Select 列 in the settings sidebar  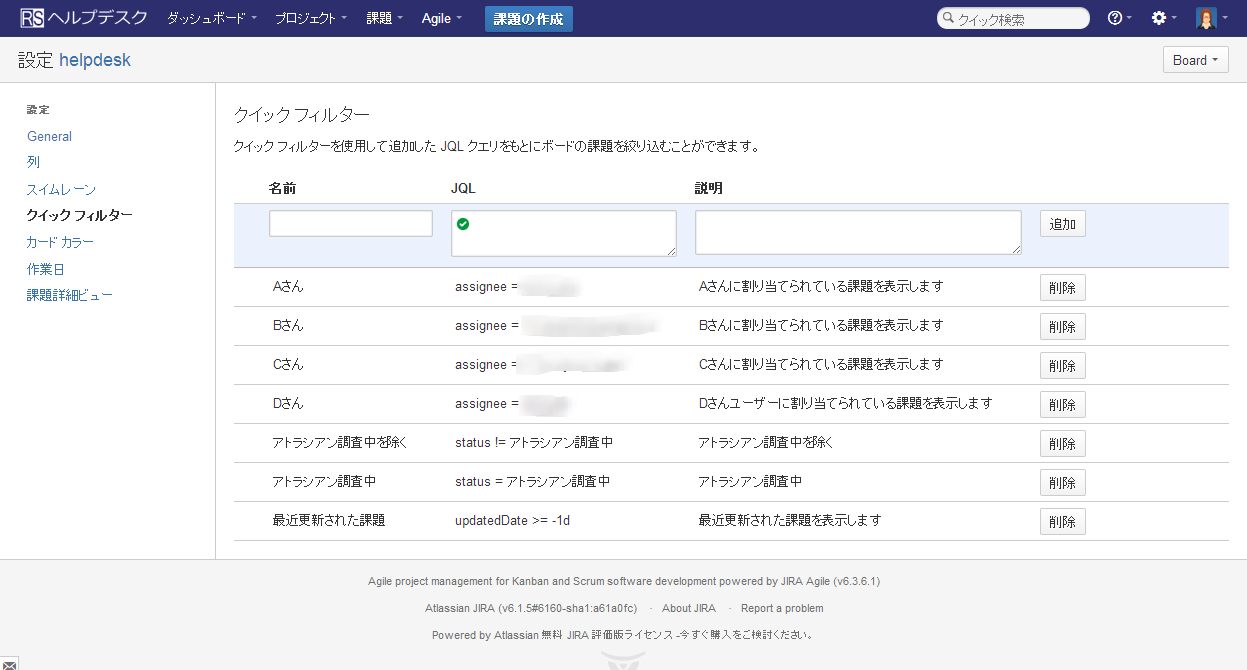pos(34,162)
